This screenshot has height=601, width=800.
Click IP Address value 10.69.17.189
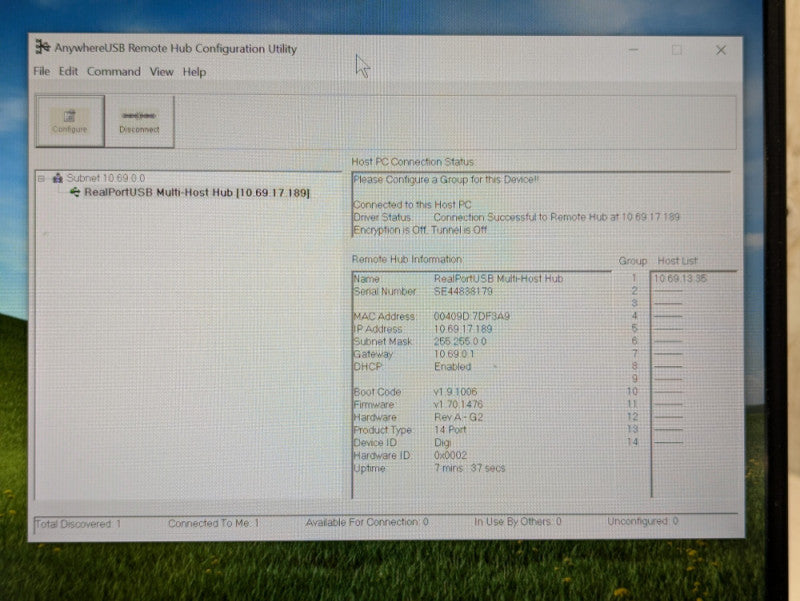tap(463, 329)
